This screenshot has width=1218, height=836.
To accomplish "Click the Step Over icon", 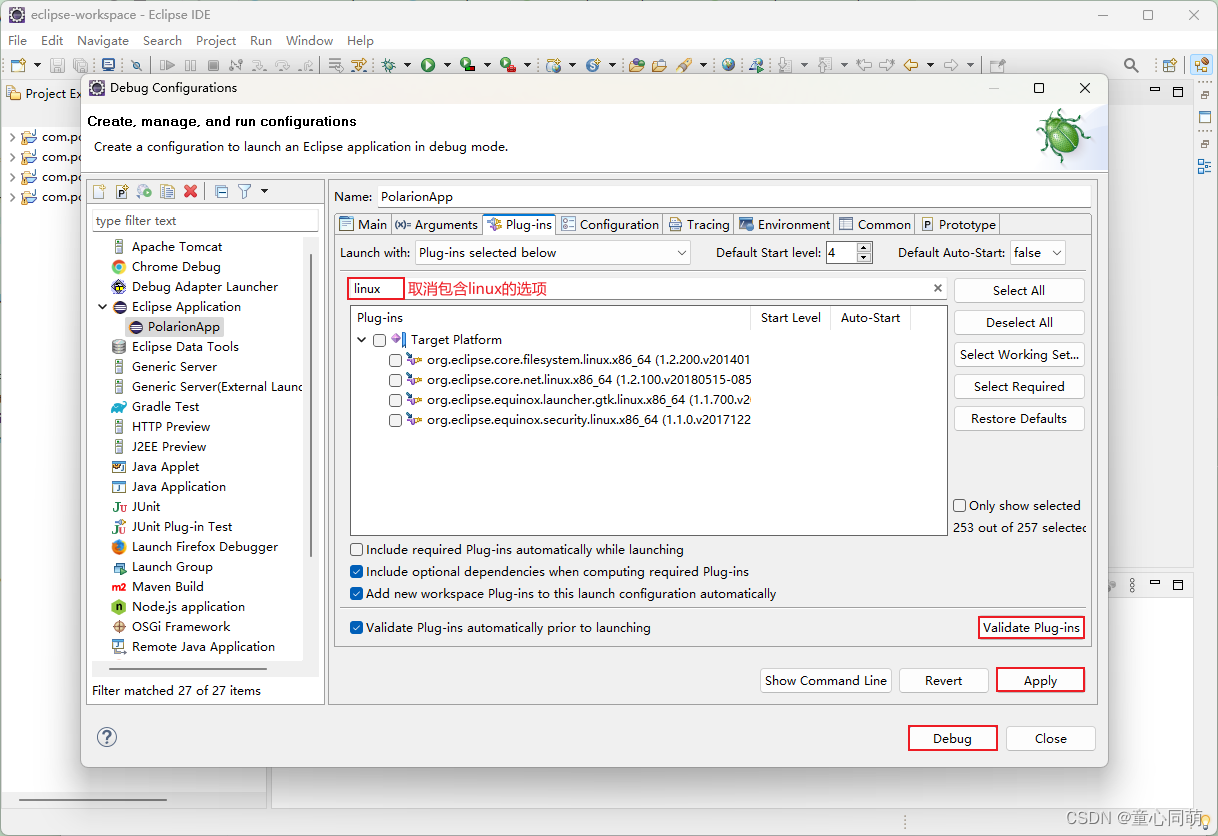I will tap(282, 65).
